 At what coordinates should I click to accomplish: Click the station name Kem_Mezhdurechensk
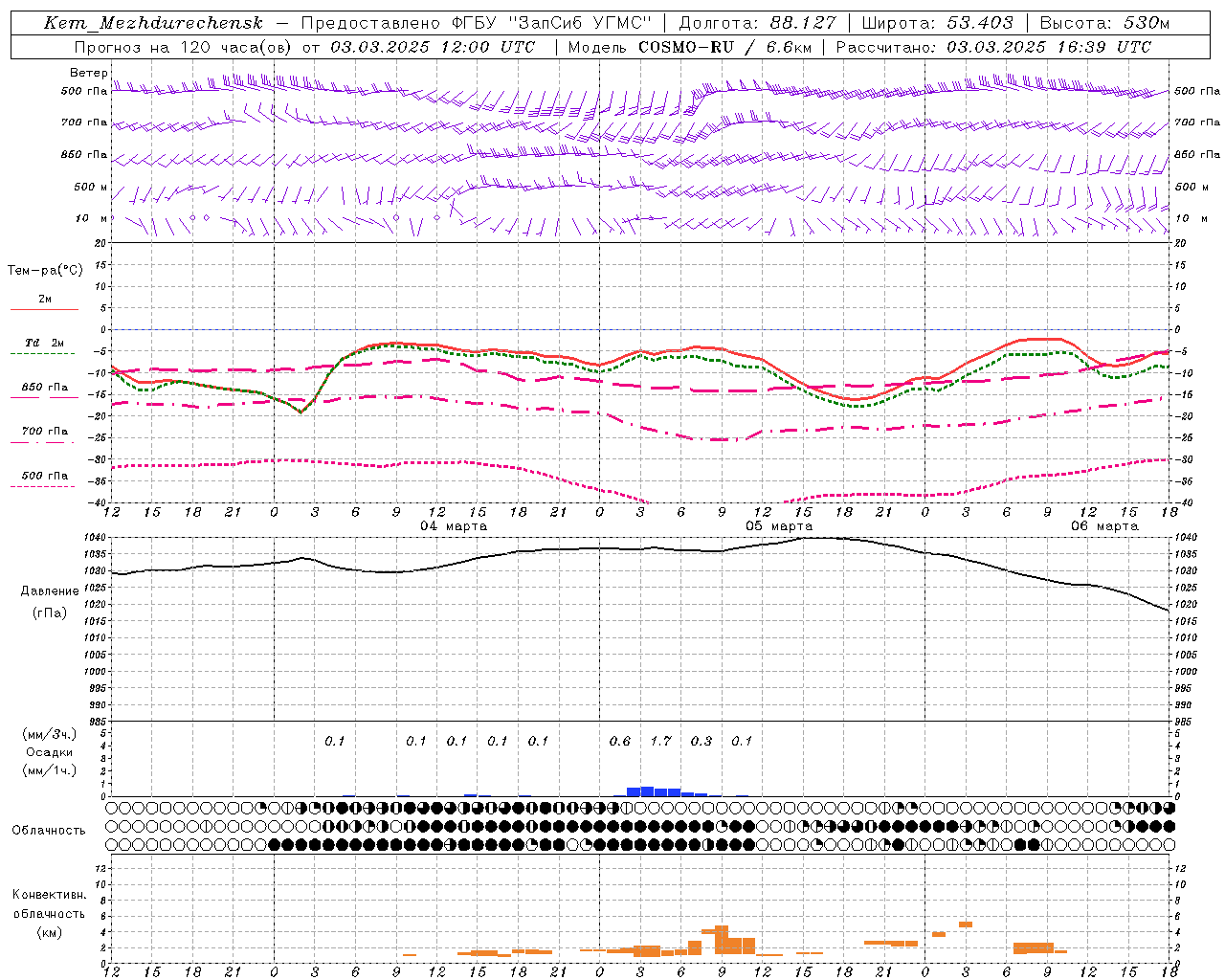[153, 23]
